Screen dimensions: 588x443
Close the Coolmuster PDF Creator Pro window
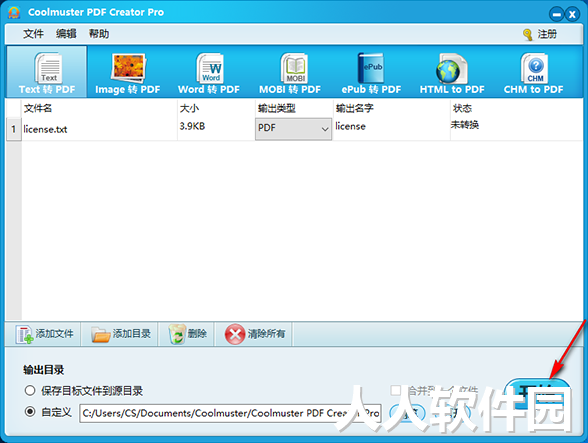point(572,15)
